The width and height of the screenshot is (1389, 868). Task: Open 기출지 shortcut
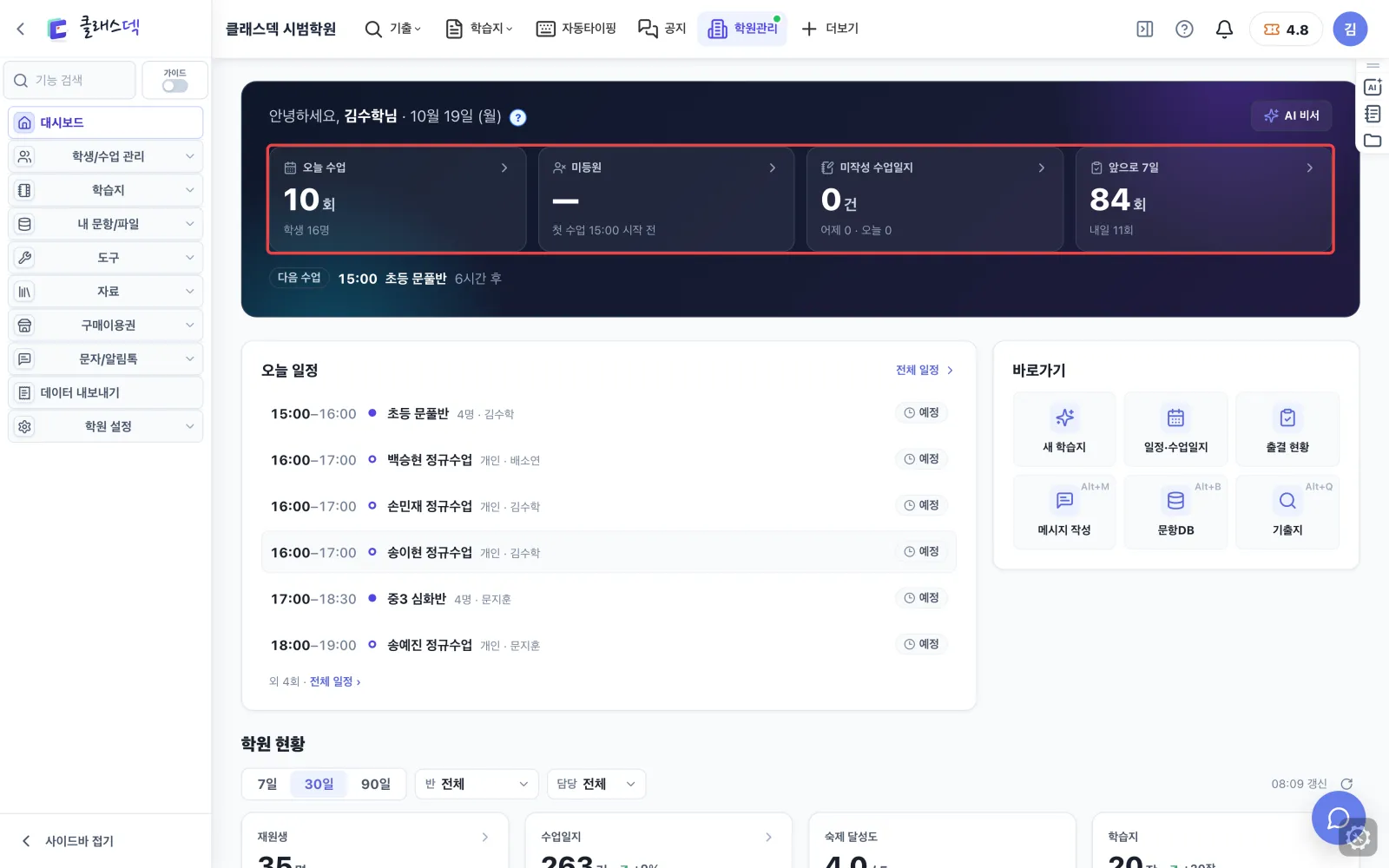click(1287, 512)
